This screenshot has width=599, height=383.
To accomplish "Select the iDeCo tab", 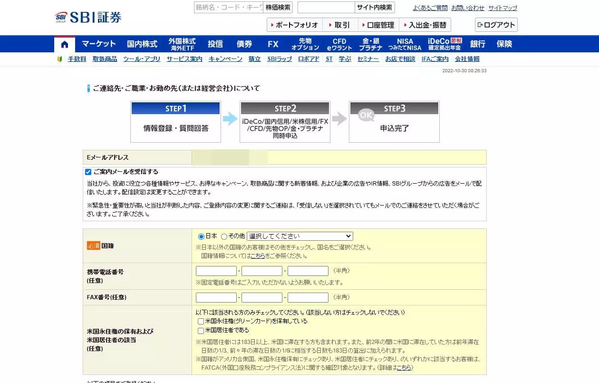I will [444, 44].
